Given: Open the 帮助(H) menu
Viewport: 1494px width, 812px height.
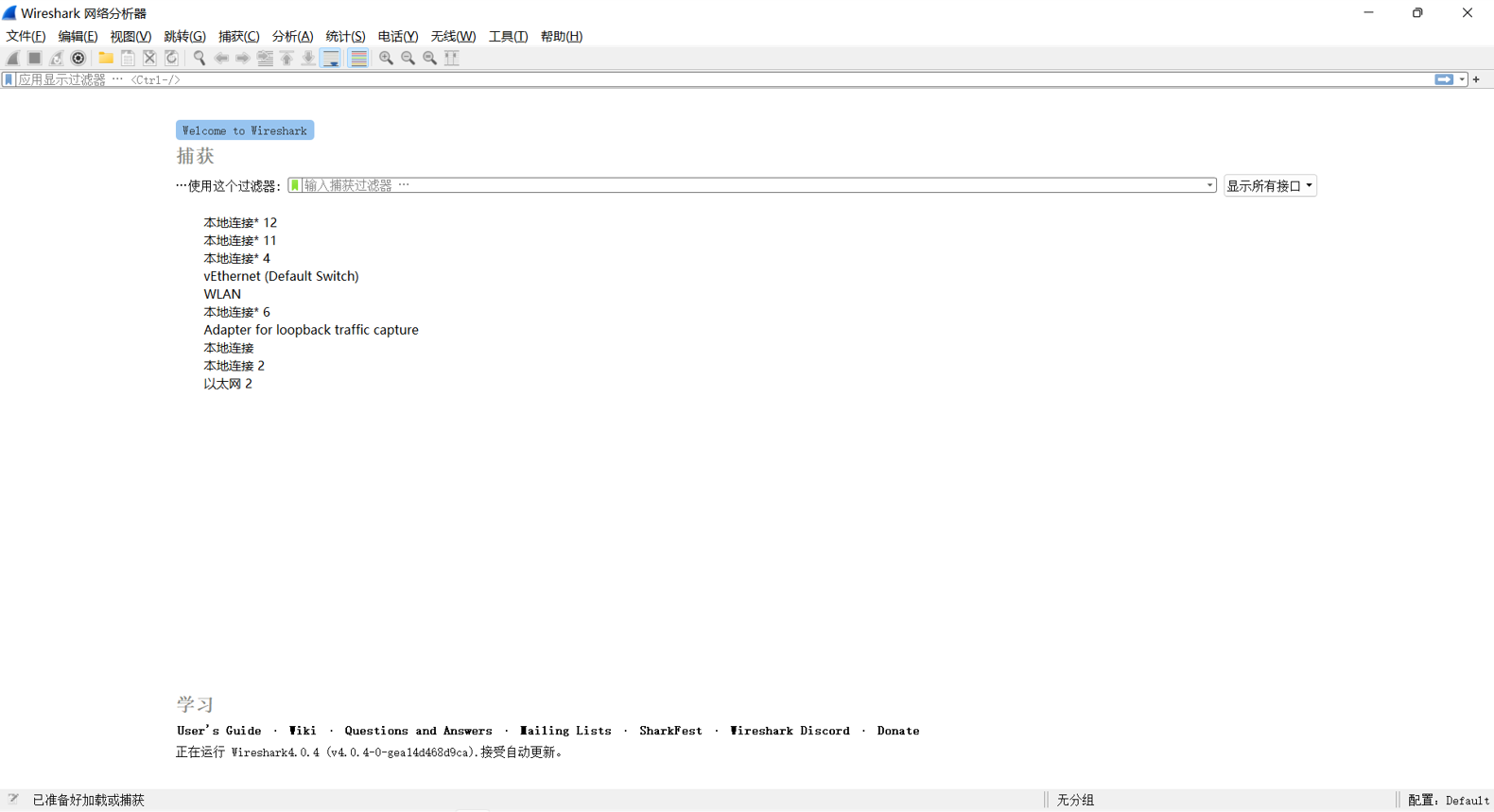Looking at the screenshot, I should pos(561,36).
